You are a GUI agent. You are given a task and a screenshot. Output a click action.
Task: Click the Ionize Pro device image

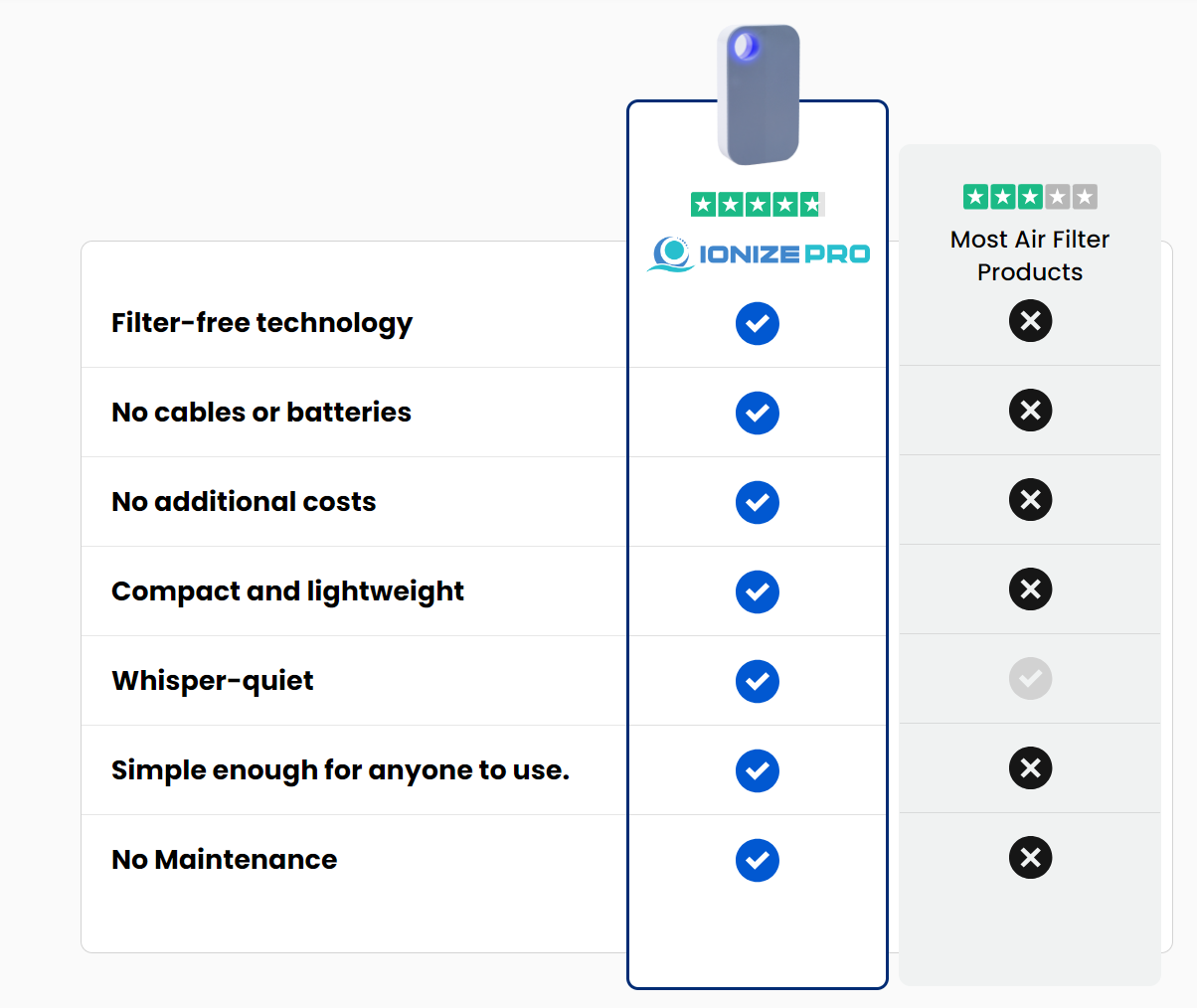759,94
